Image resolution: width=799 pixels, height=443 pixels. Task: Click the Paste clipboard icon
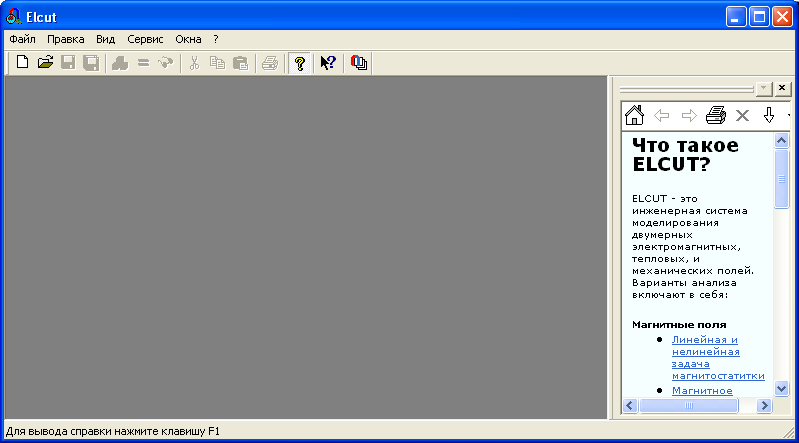coord(240,63)
